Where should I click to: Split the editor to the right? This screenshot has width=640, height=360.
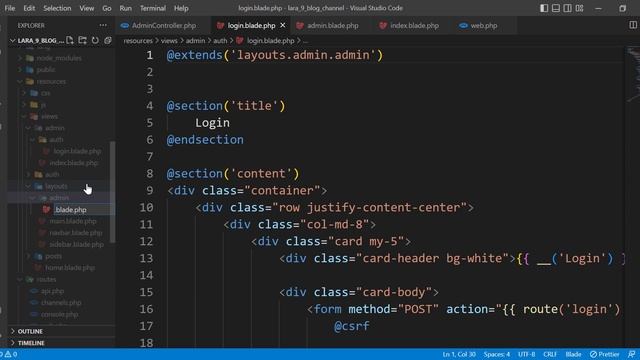click(633, 25)
